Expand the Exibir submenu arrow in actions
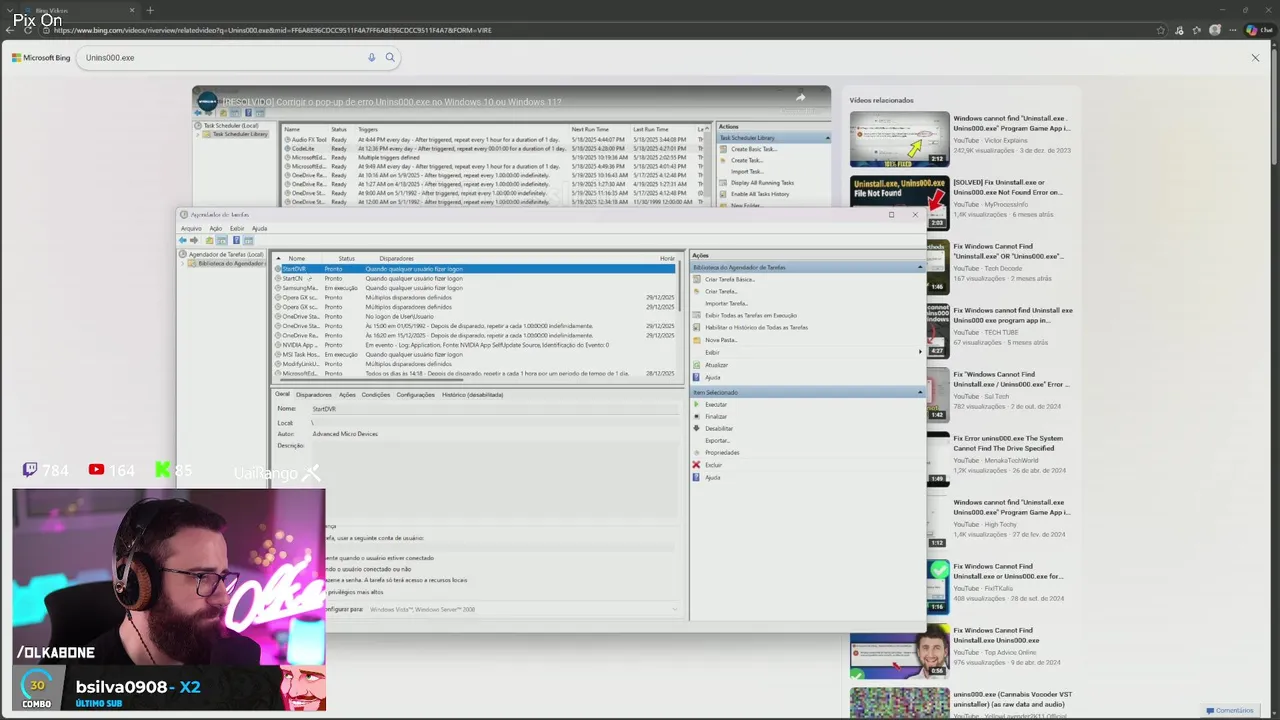 tap(920, 352)
